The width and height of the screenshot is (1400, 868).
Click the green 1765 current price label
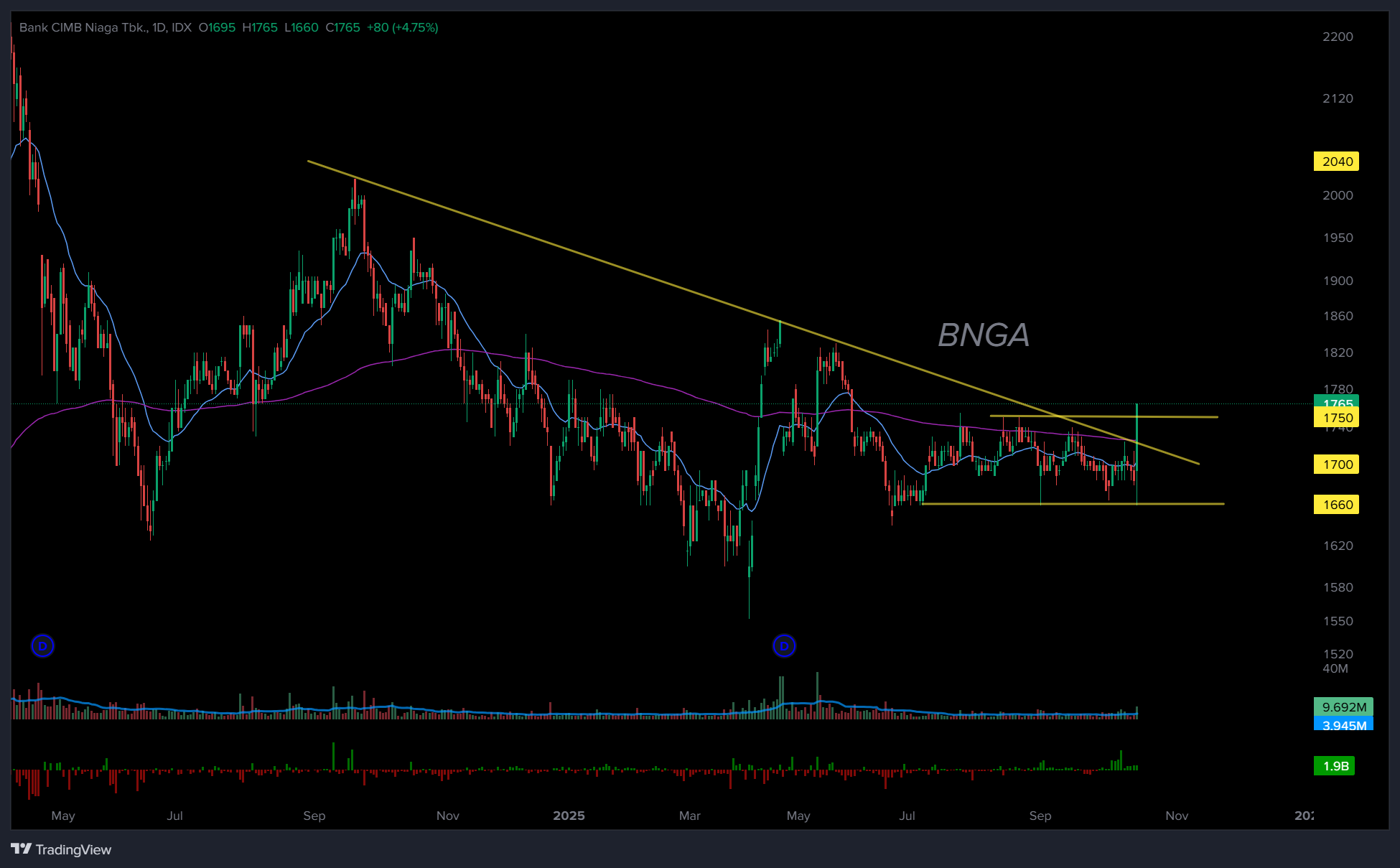1336,401
